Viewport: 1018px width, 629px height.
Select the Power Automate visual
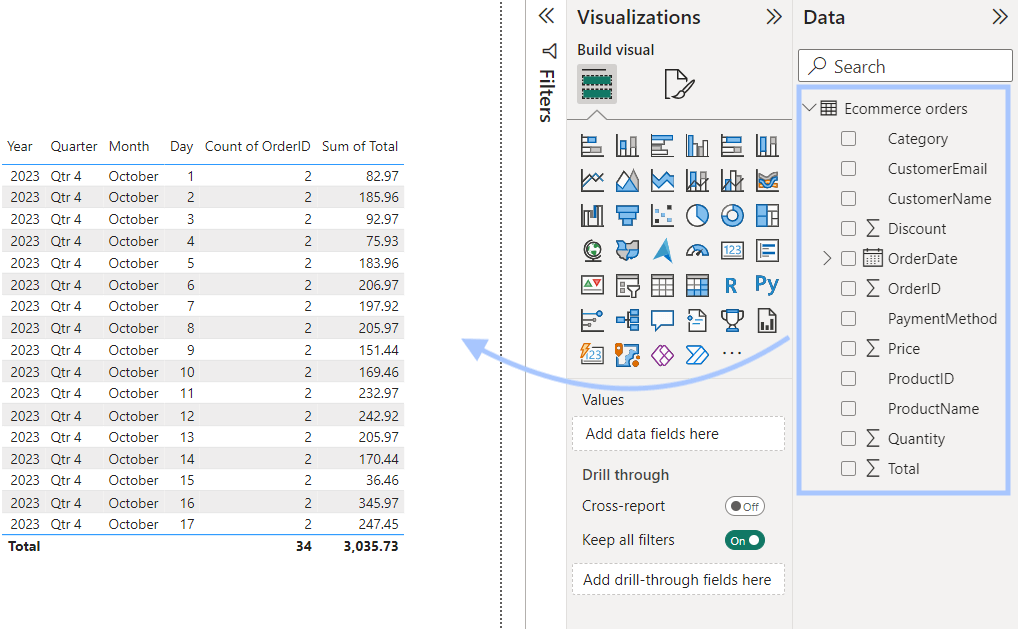(x=697, y=355)
